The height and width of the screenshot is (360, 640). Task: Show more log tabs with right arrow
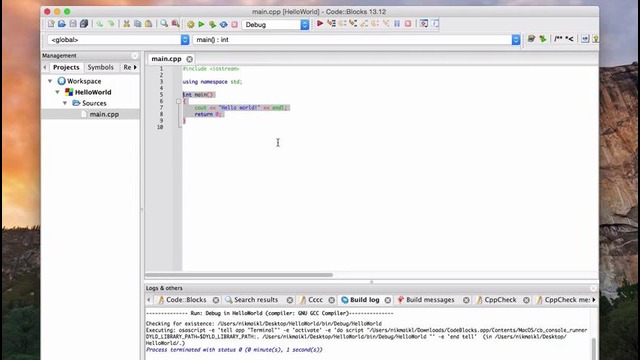click(x=594, y=300)
